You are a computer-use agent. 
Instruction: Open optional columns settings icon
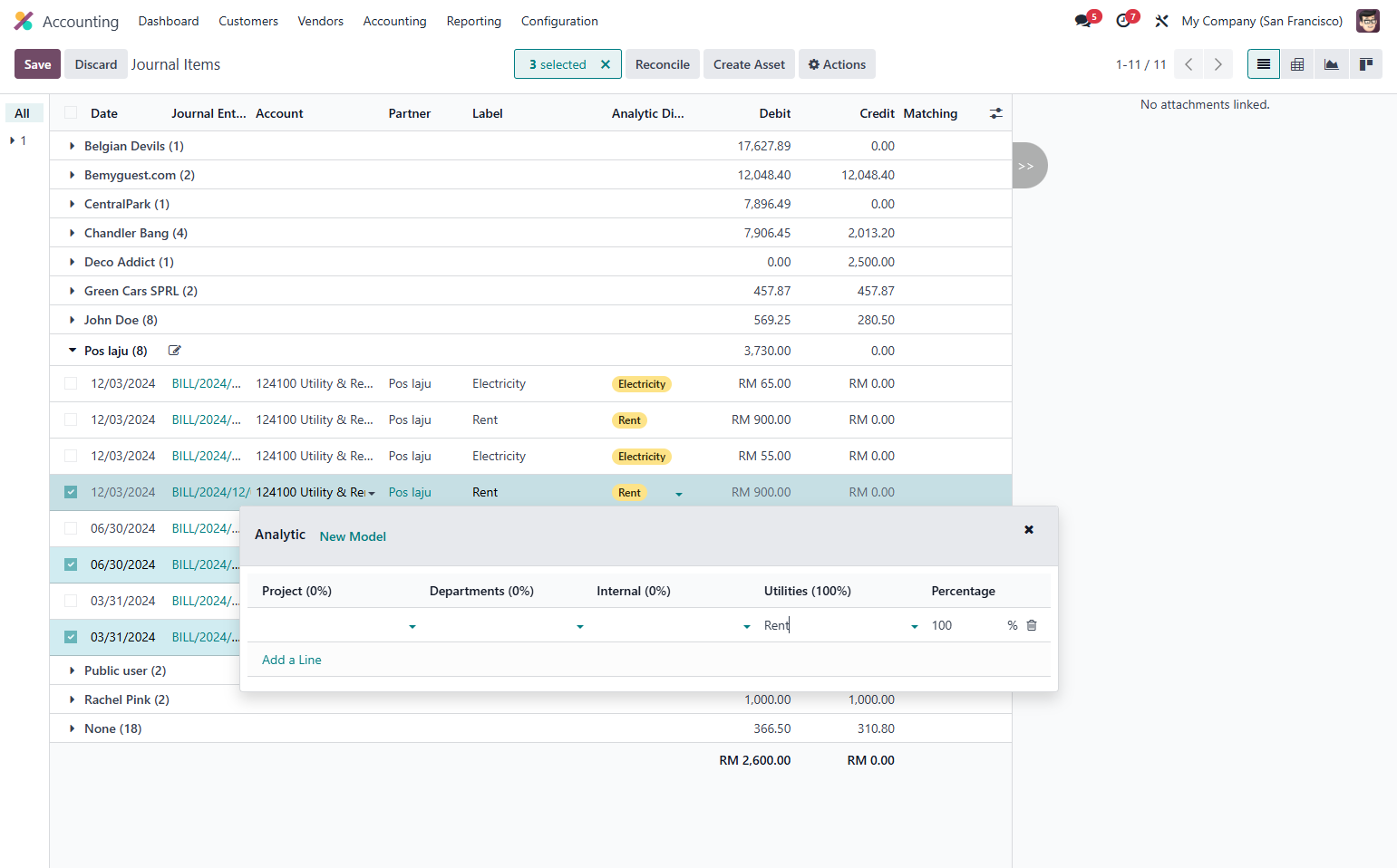pos(996,113)
